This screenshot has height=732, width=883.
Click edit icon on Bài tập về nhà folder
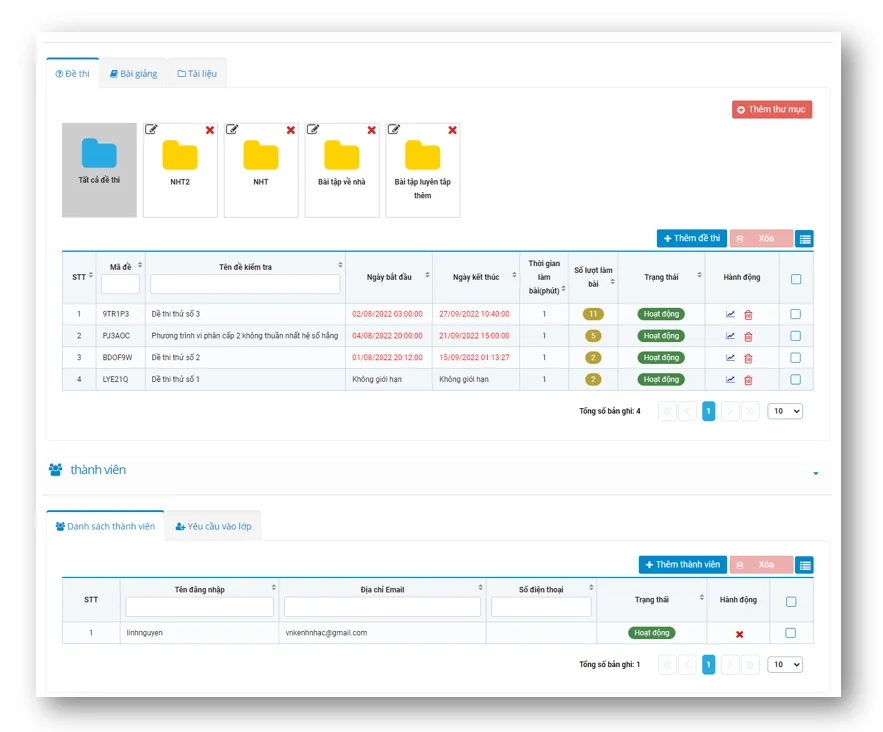[x=313, y=129]
